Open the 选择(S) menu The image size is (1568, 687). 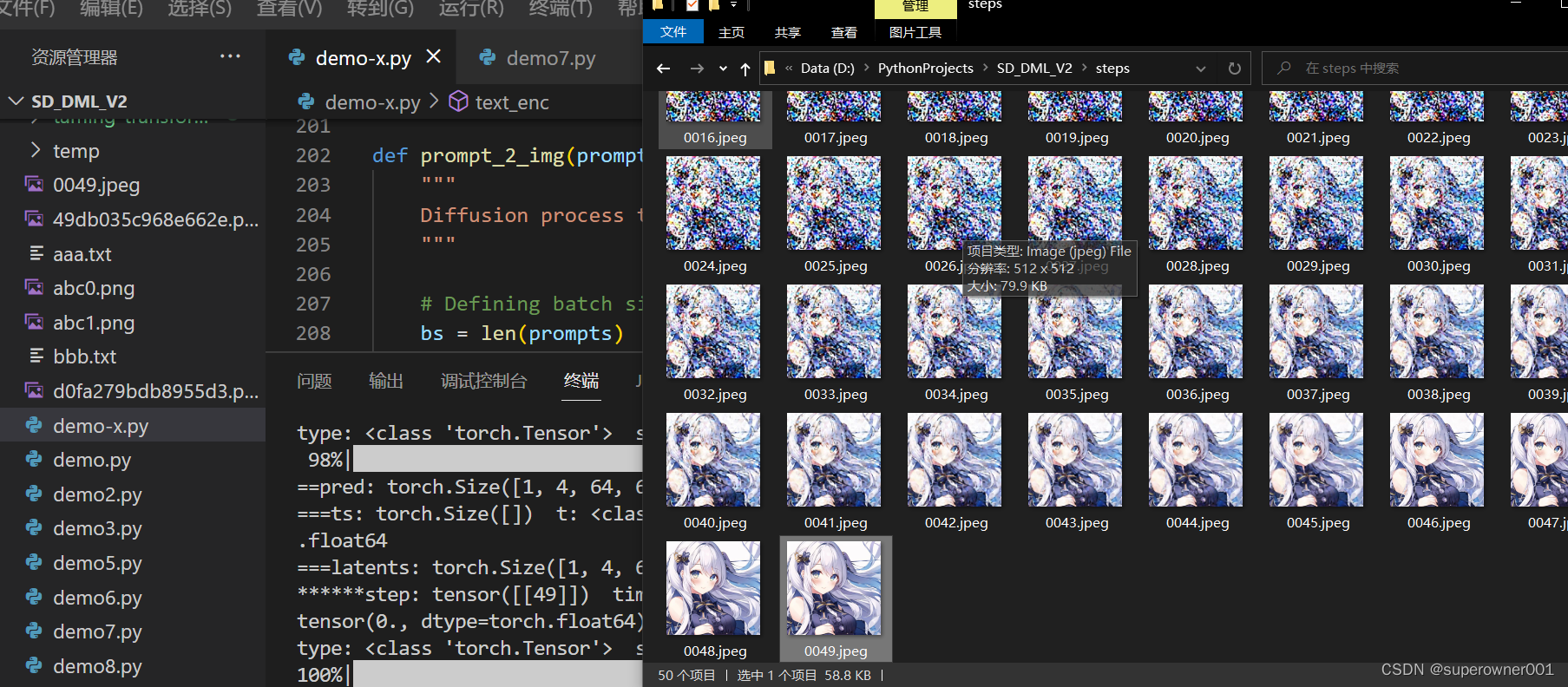click(x=200, y=9)
